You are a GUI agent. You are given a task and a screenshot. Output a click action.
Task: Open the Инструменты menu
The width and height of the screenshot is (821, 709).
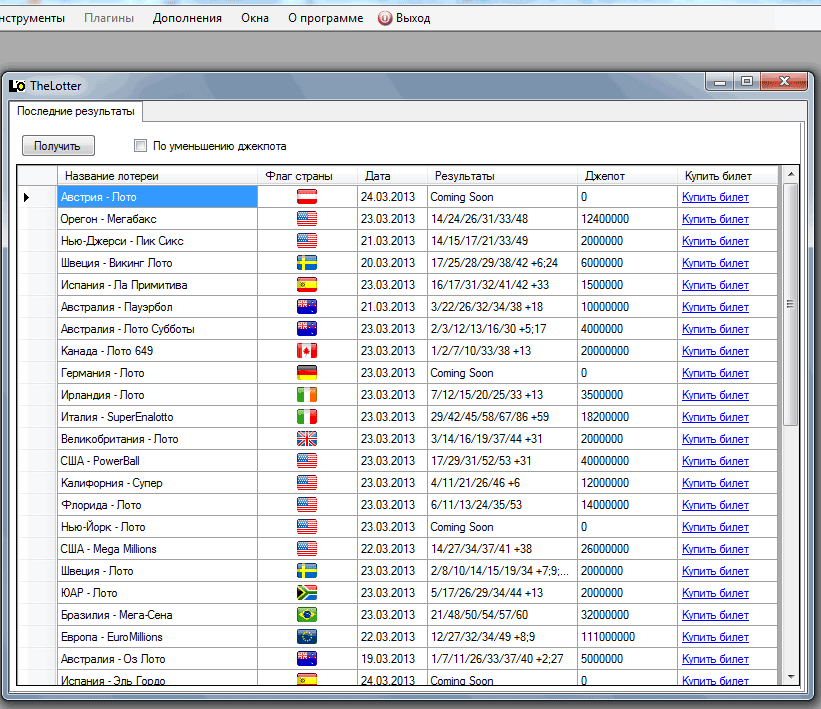32,18
